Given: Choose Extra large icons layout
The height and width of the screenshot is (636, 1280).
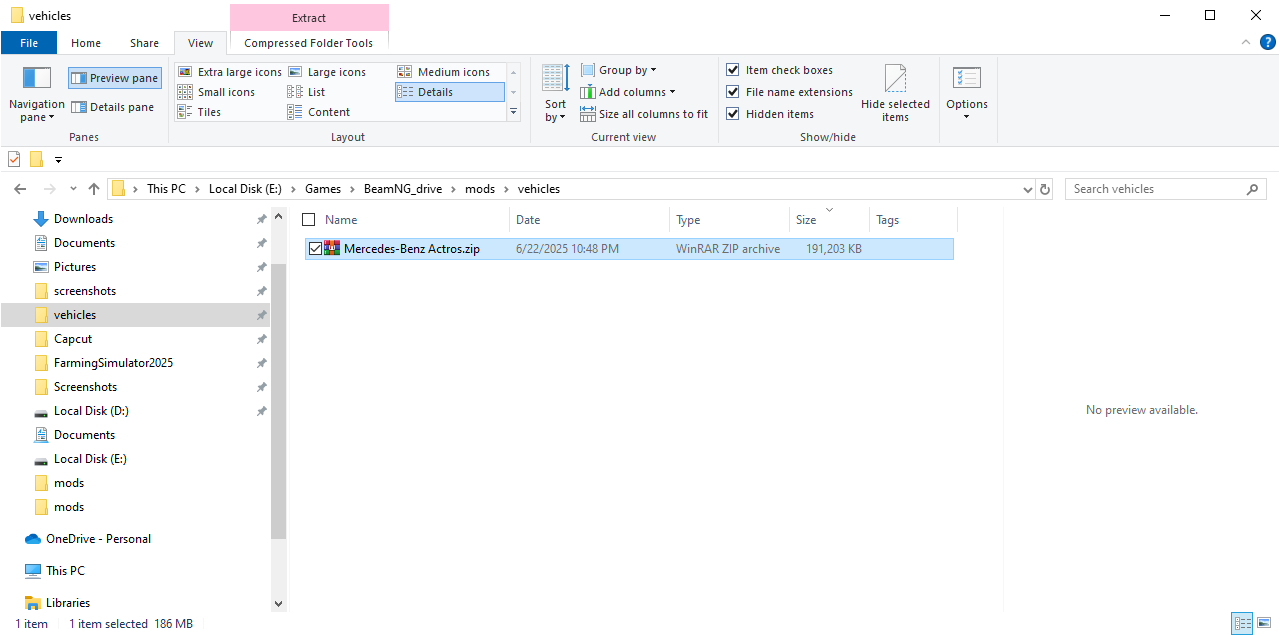Looking at the screenshot, I should (230, 72).
